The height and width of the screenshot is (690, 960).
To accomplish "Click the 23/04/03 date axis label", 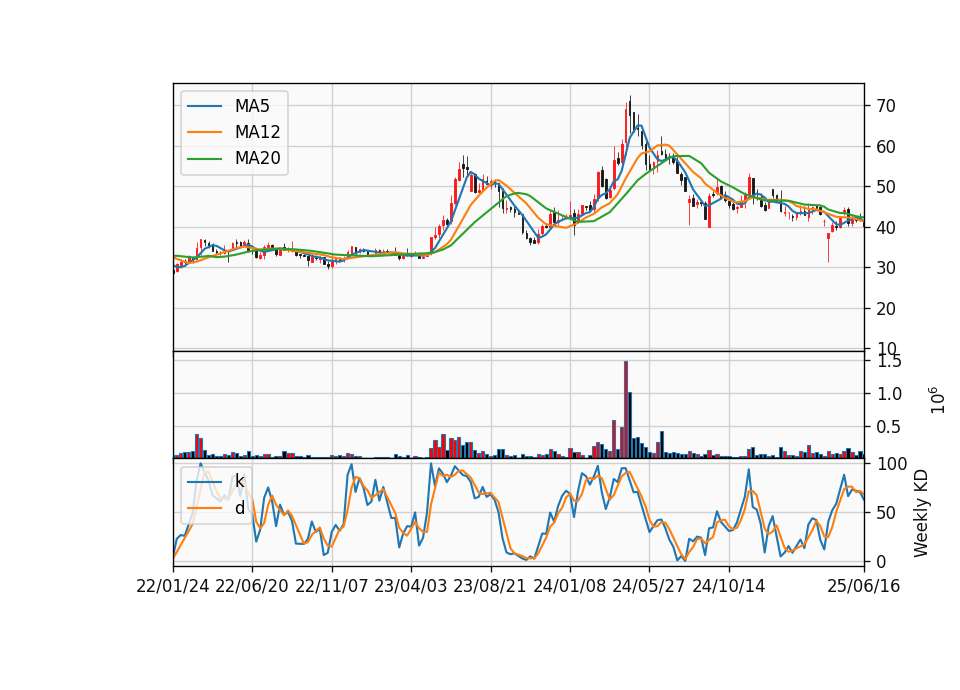I will (x=411, y=586).
